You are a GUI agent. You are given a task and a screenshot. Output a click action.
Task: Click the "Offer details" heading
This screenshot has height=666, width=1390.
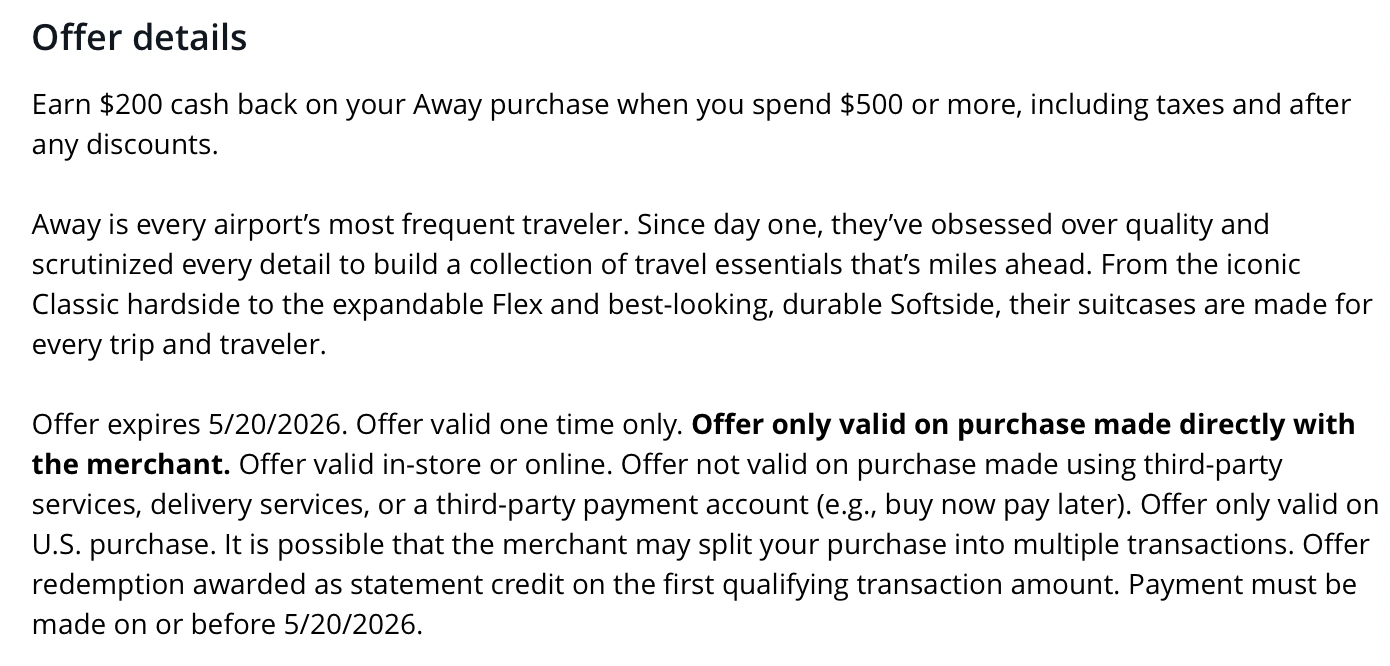(139, 38)
